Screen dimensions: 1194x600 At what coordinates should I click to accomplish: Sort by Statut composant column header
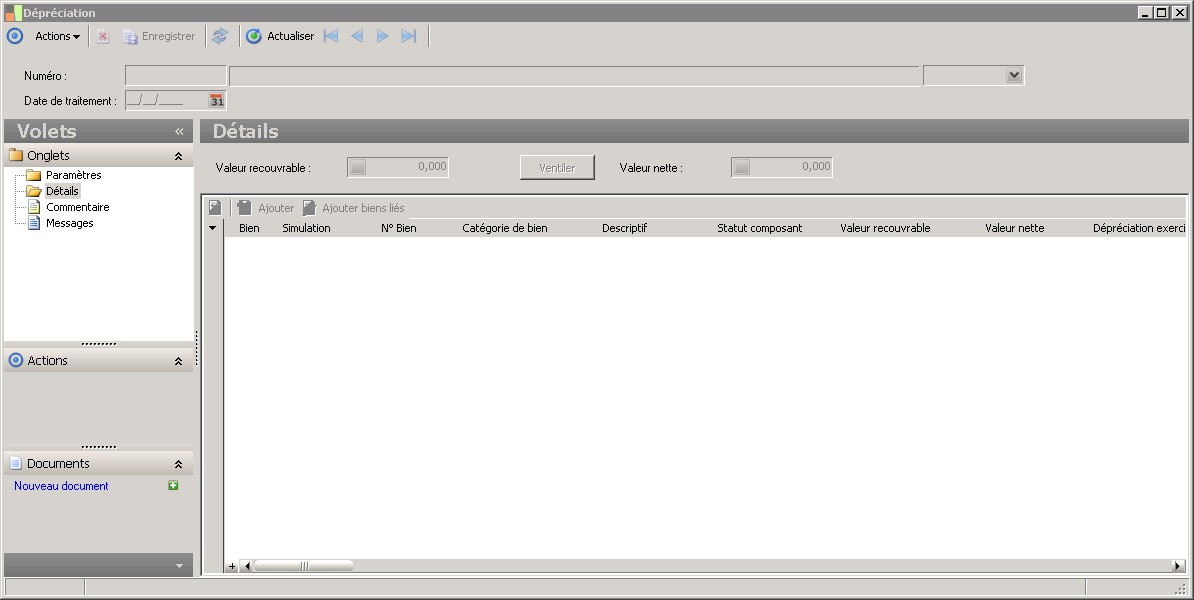(759, 228)
